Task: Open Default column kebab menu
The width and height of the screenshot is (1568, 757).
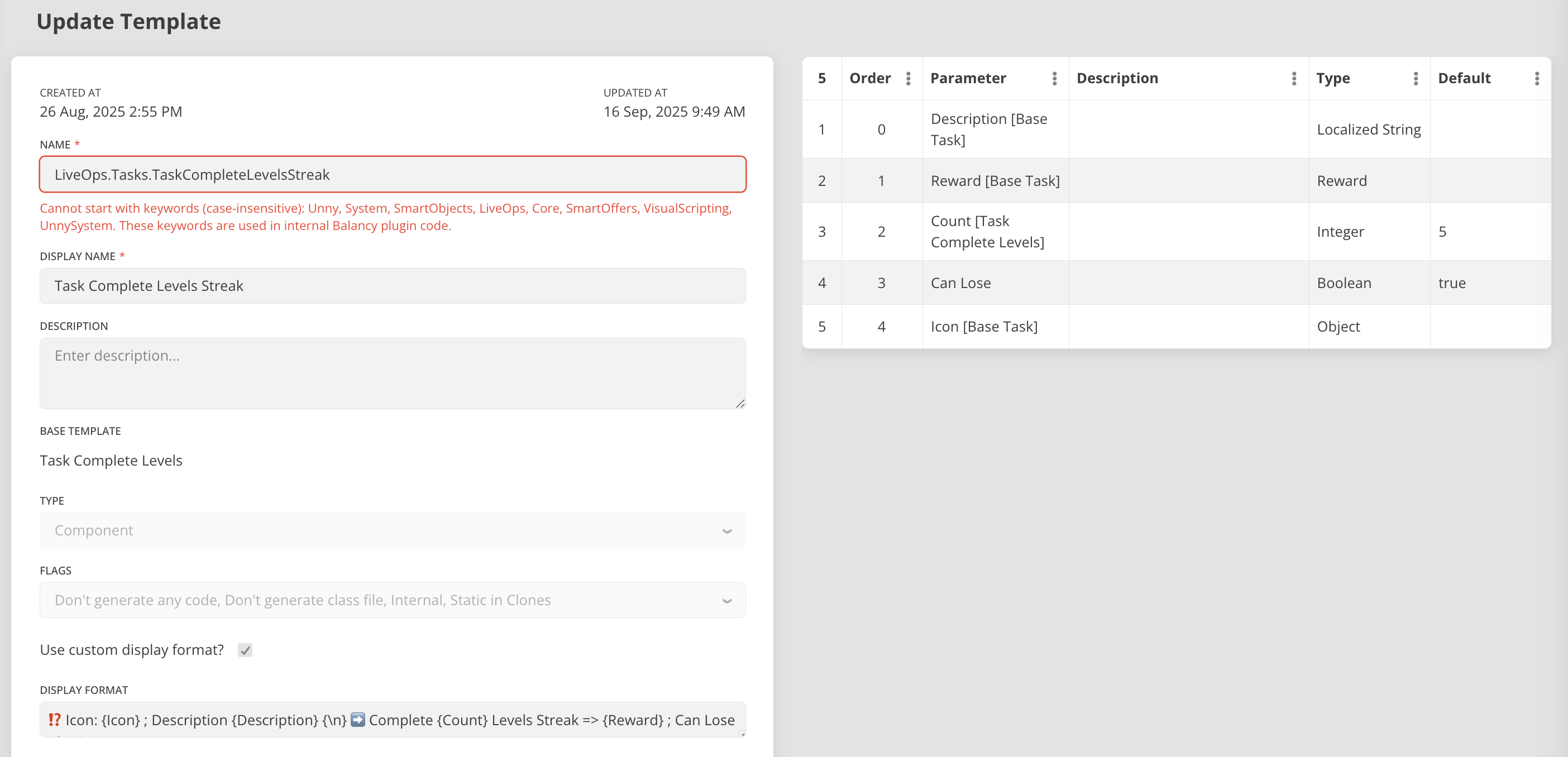Action: coord(1536,79)
